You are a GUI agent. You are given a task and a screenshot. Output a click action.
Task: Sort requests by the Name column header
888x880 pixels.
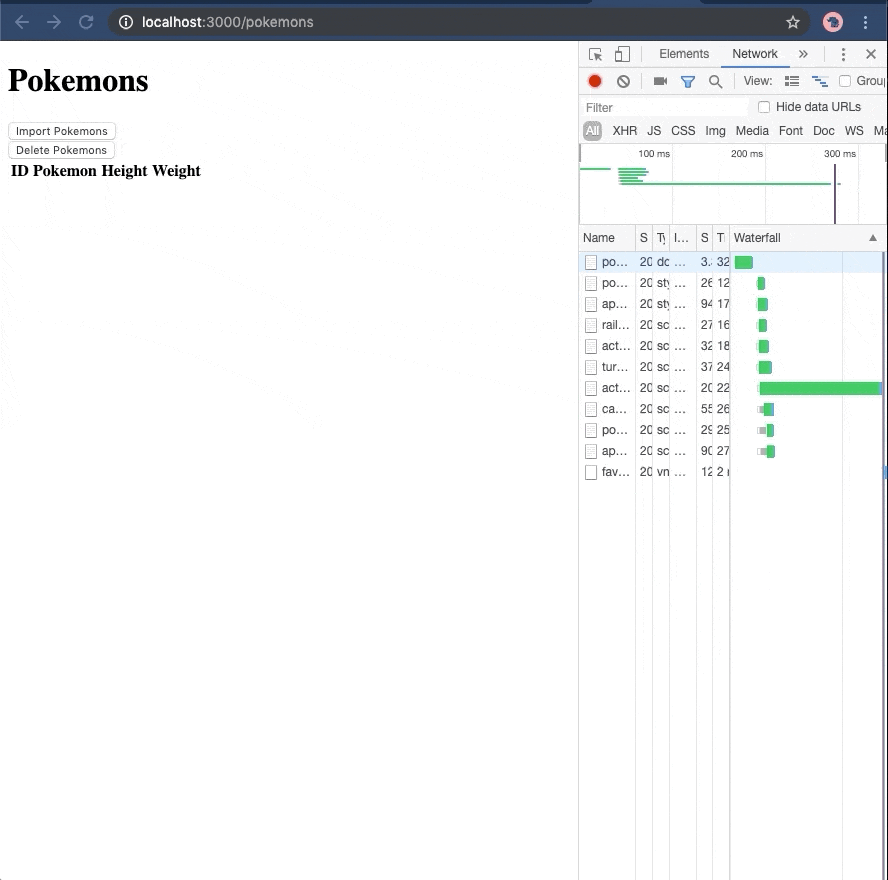pos(607,238)
